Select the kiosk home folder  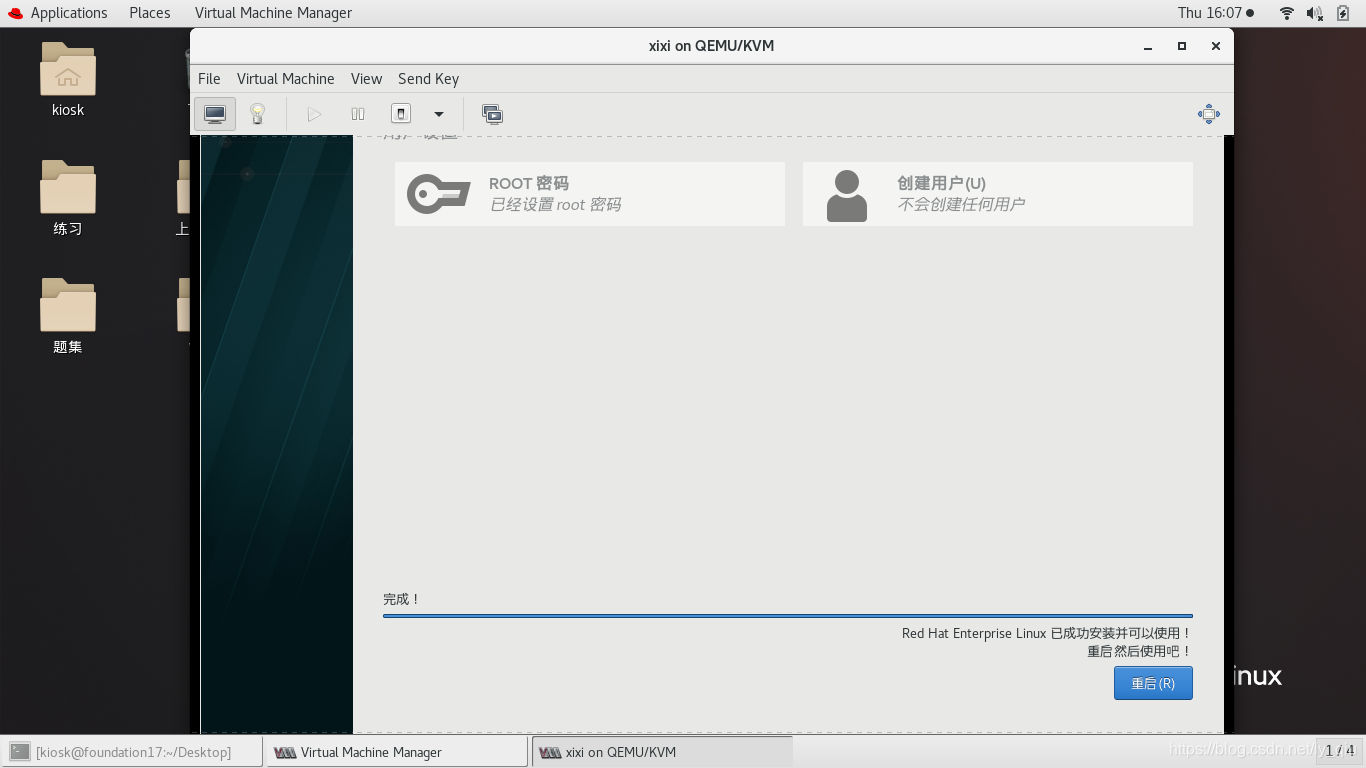(68, 80)
